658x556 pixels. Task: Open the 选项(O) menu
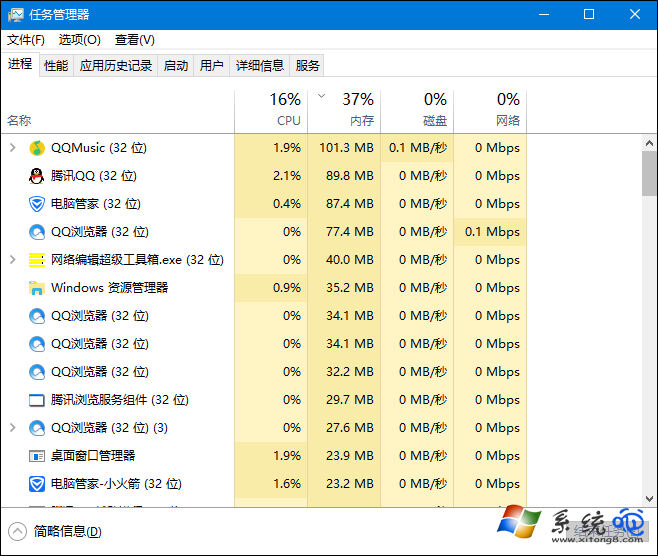80,40
